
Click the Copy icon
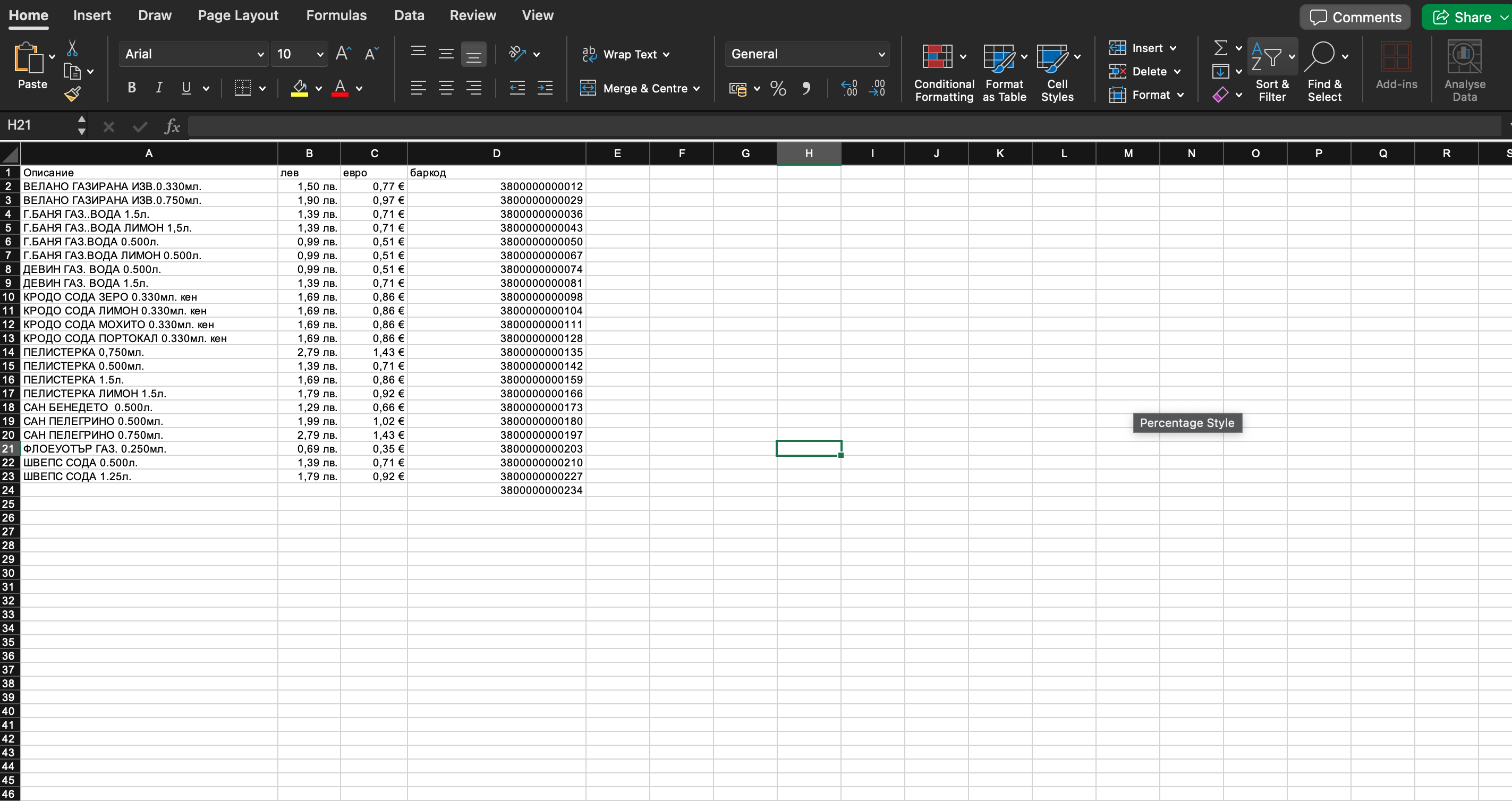(x=72, y=72)
